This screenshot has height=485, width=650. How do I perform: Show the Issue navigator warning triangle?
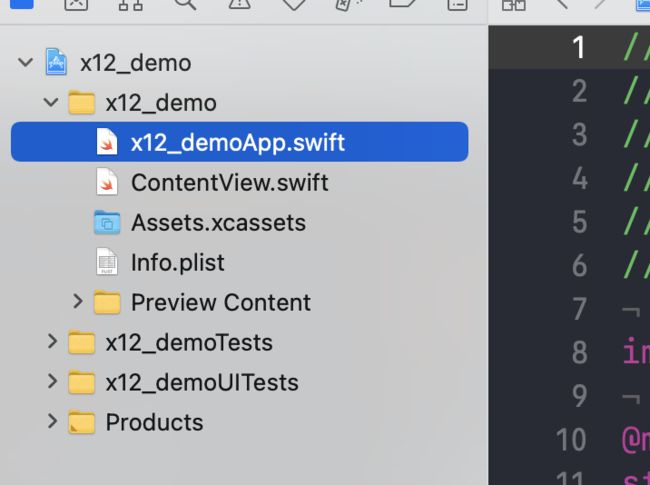point(239,4)
